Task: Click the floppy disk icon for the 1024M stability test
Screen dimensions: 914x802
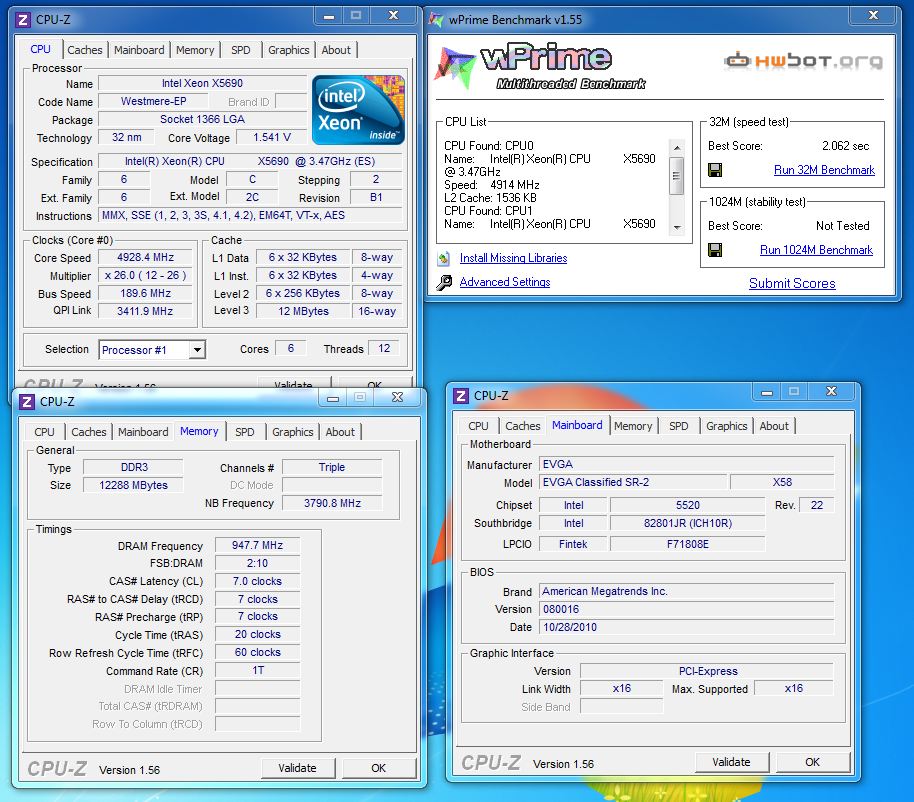Action: (715, 249)
